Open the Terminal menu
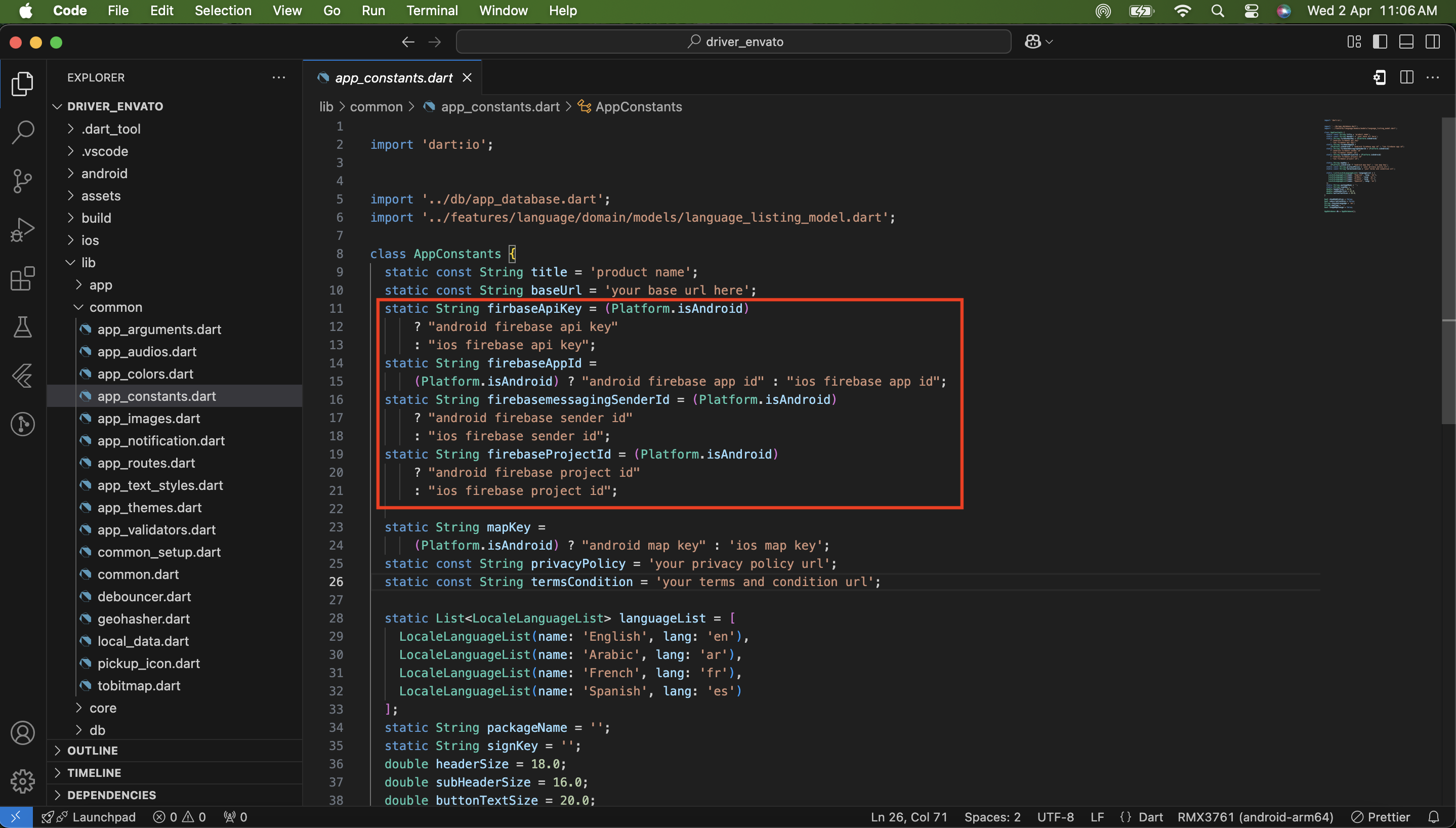The width and height of the screenshot is (1456, 828). point(432,10)
